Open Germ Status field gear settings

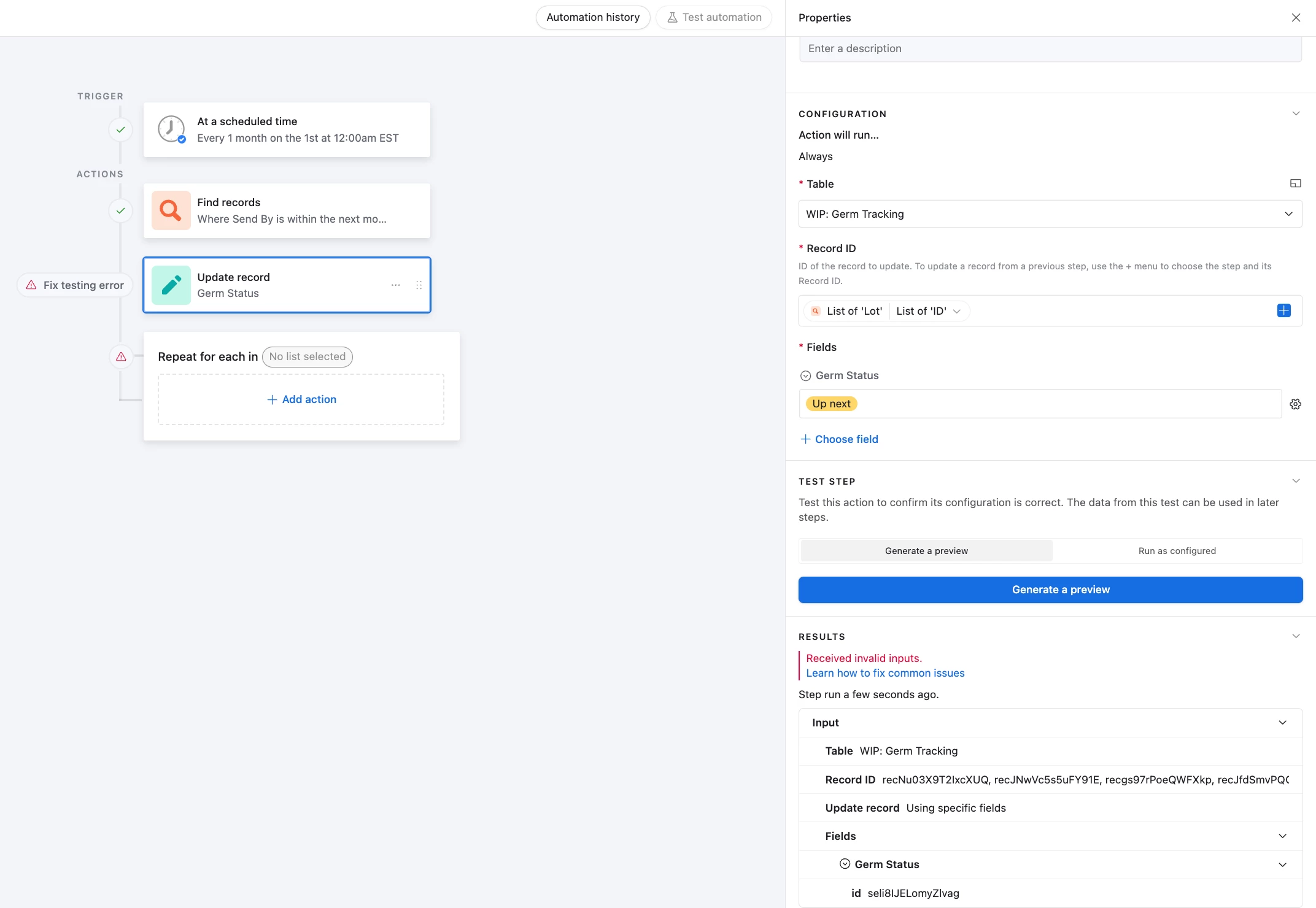1295,404
